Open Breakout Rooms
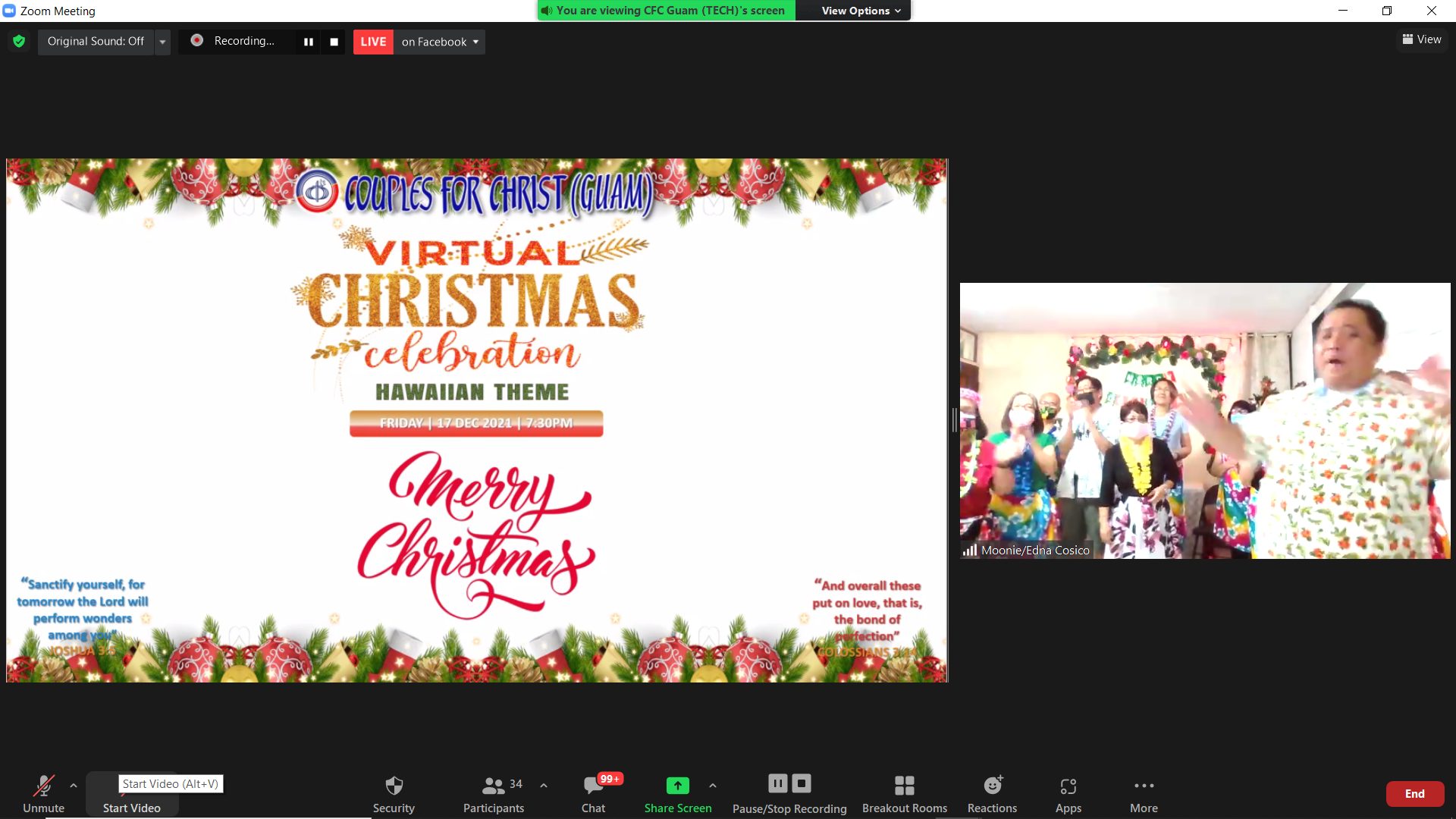 tap(905, 795)
